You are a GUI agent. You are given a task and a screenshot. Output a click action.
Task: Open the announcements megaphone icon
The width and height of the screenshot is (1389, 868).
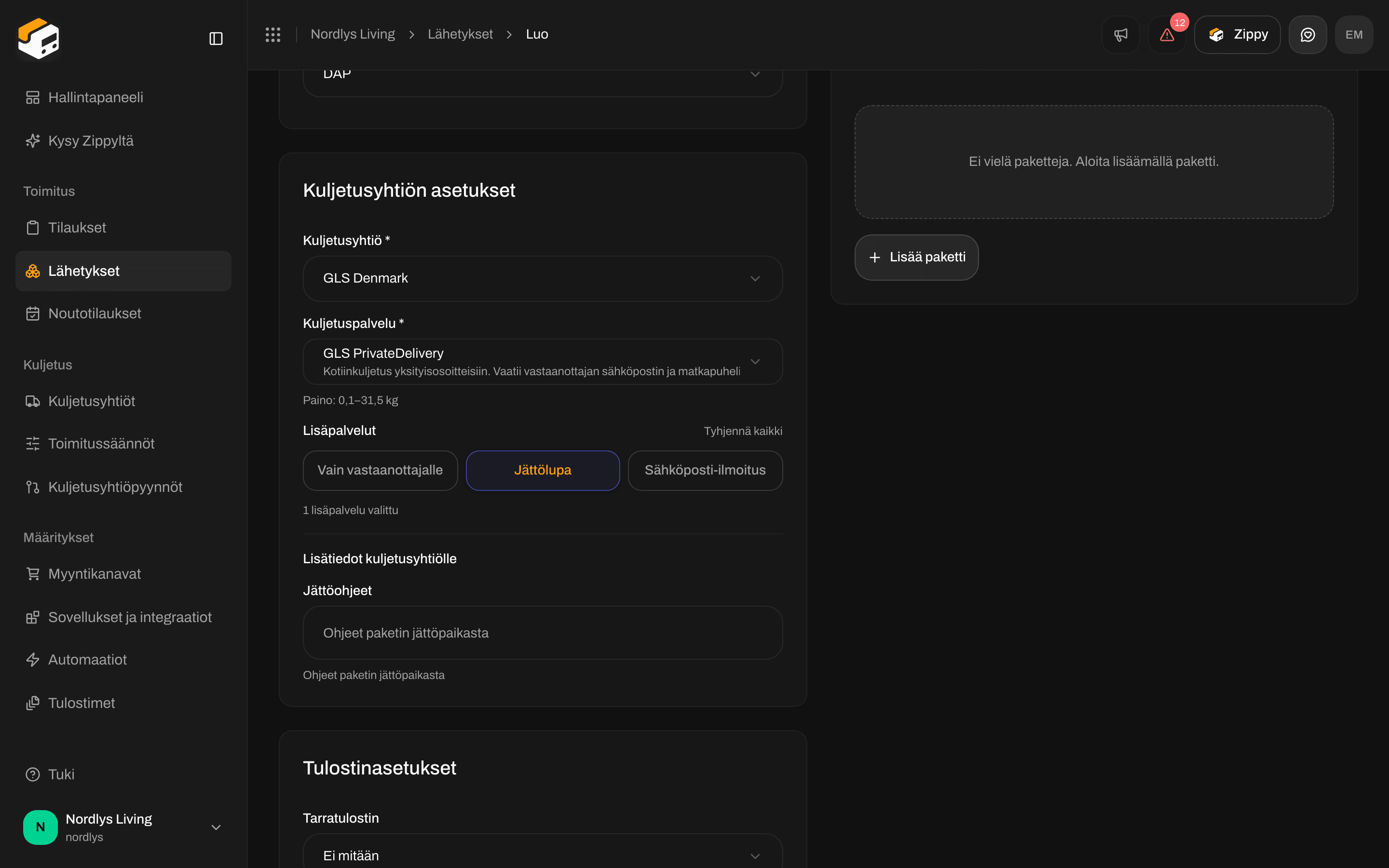(x=1120, y=34)
